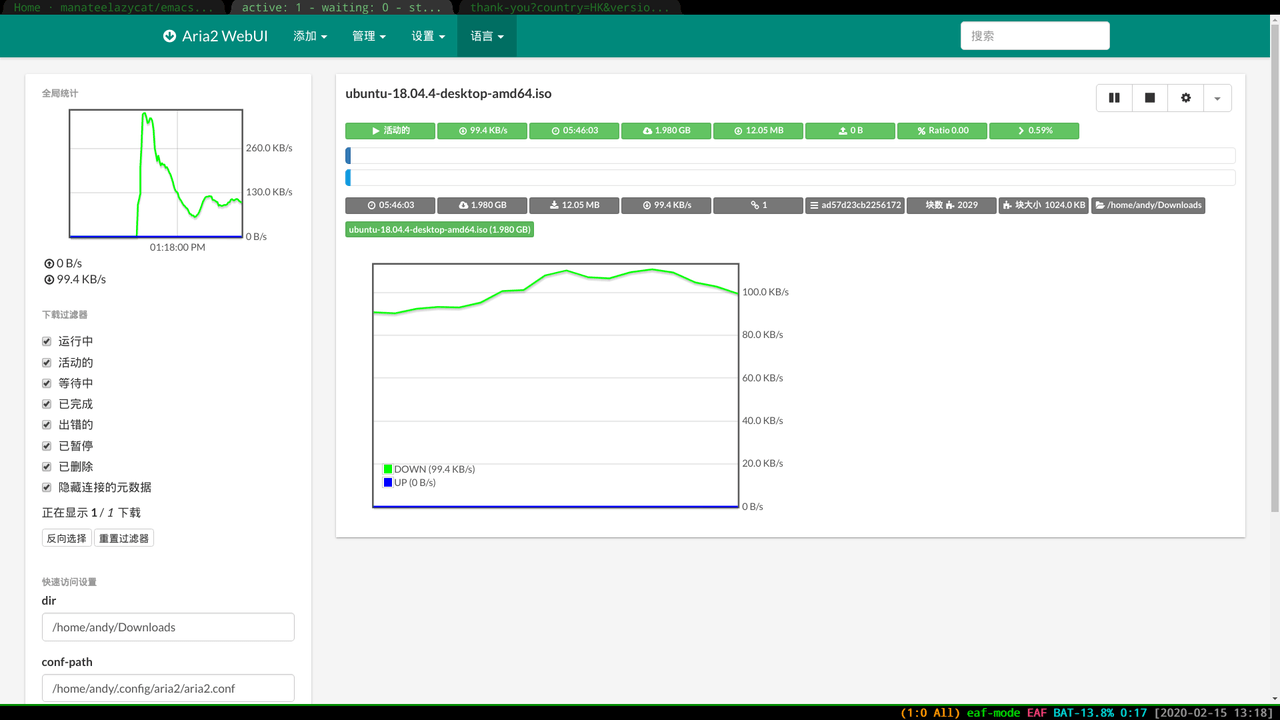1280x720 pixels.
Task: Pause the ubuntu ISO download
Action: [x=1114, y=98]
